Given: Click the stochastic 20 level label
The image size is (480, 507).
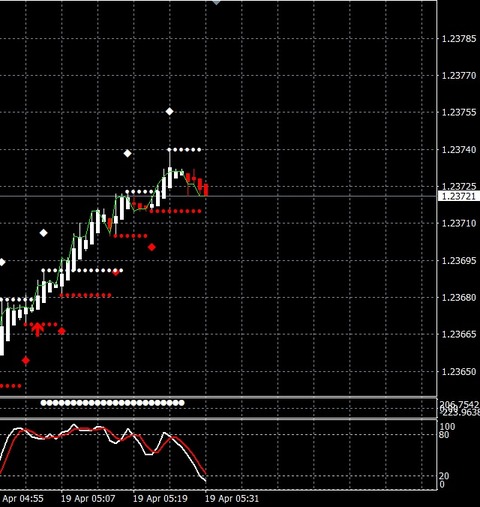Looking at the screenshot, I should (445, 476).
